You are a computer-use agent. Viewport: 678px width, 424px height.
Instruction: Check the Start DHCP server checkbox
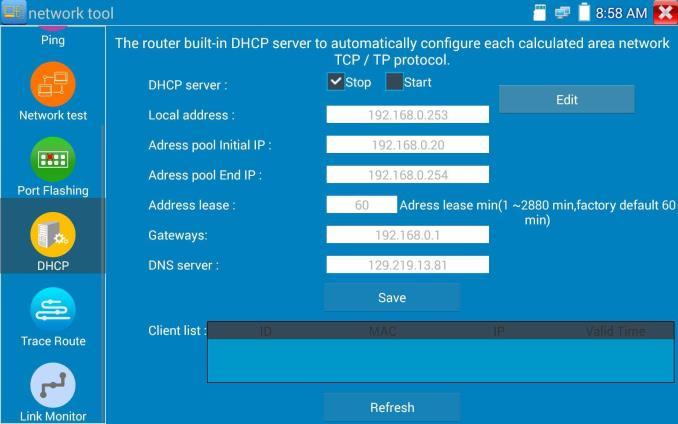point(394,81)
